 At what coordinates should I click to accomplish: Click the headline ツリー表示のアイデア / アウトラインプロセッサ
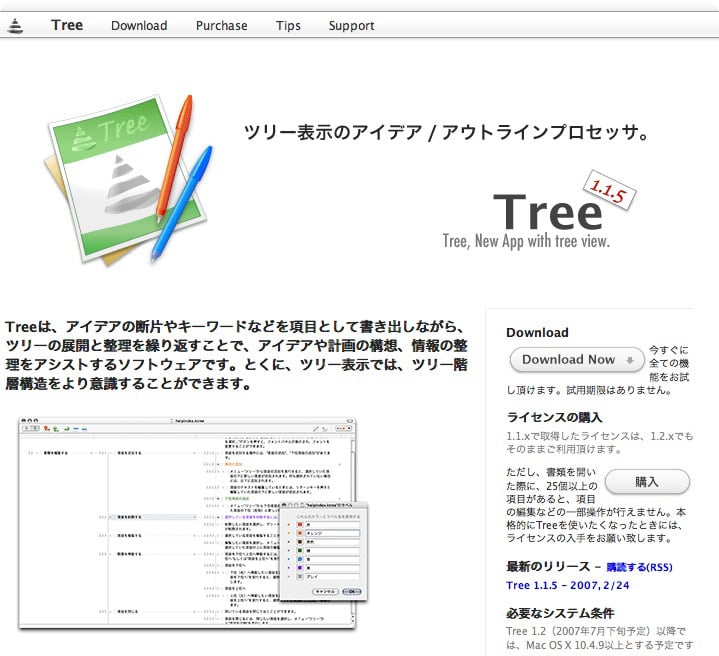pyautogui.click(x=447, y=132)
